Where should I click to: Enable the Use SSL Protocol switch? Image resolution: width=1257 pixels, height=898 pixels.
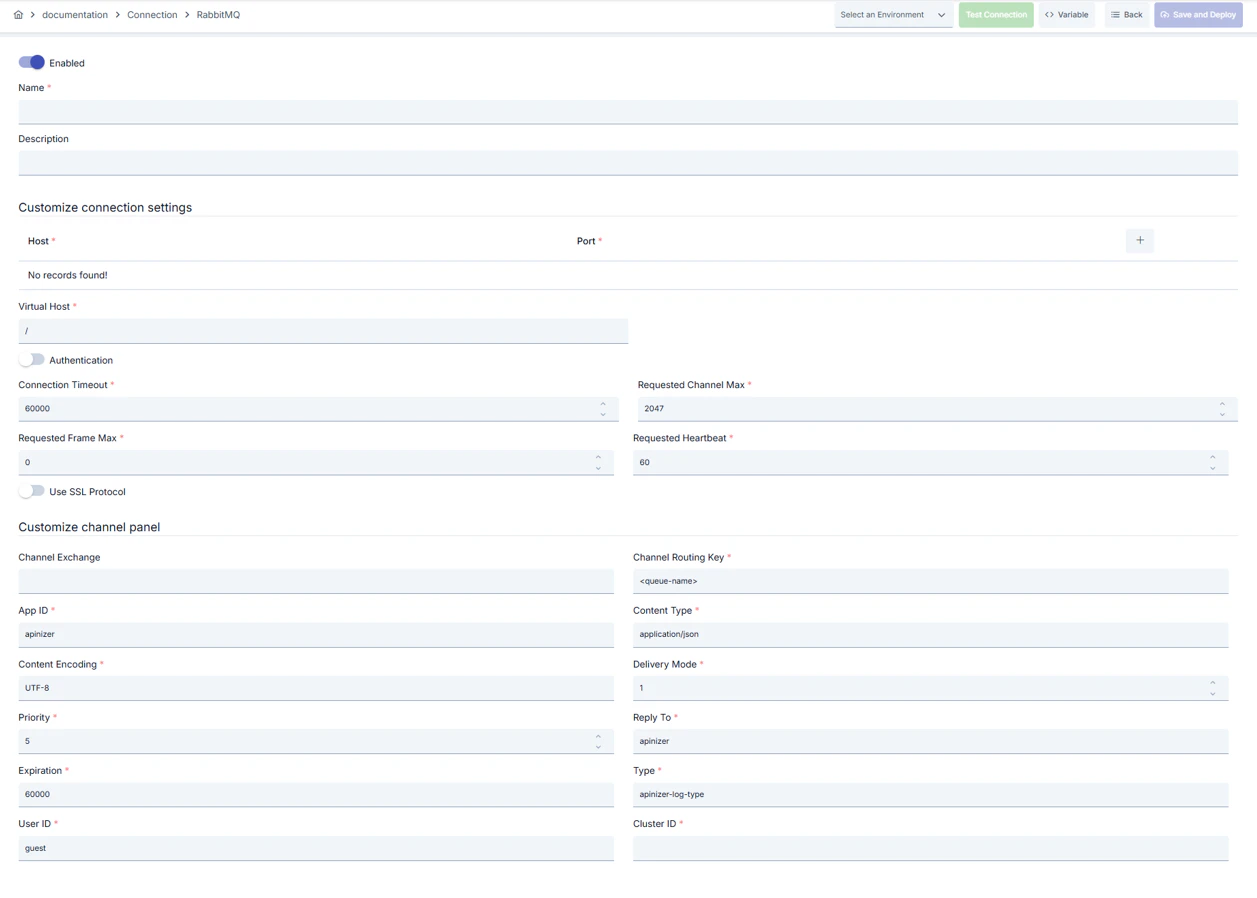tap(31, 491)
